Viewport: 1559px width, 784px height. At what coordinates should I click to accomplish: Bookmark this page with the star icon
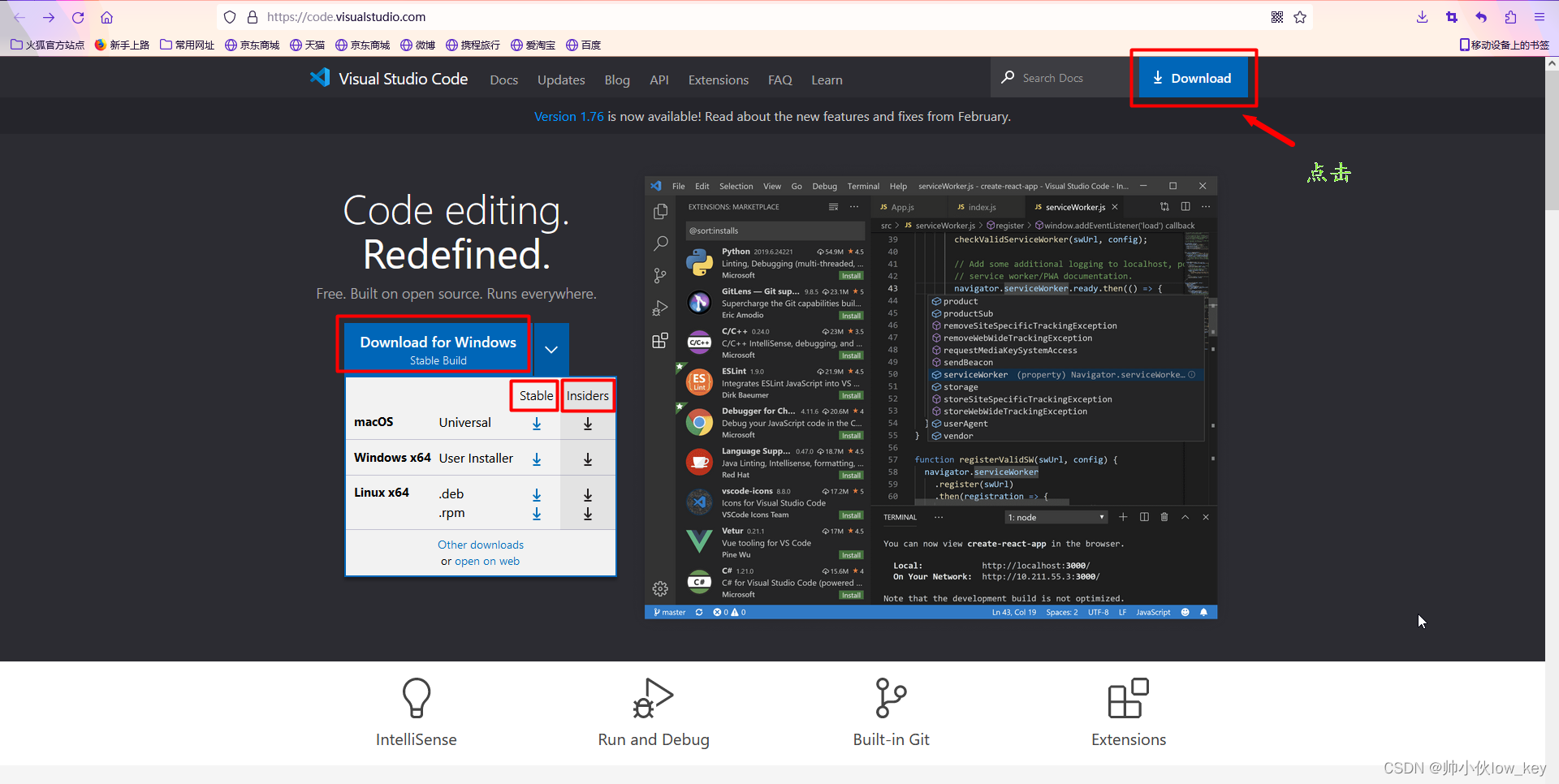click(x=1300, y=17)
